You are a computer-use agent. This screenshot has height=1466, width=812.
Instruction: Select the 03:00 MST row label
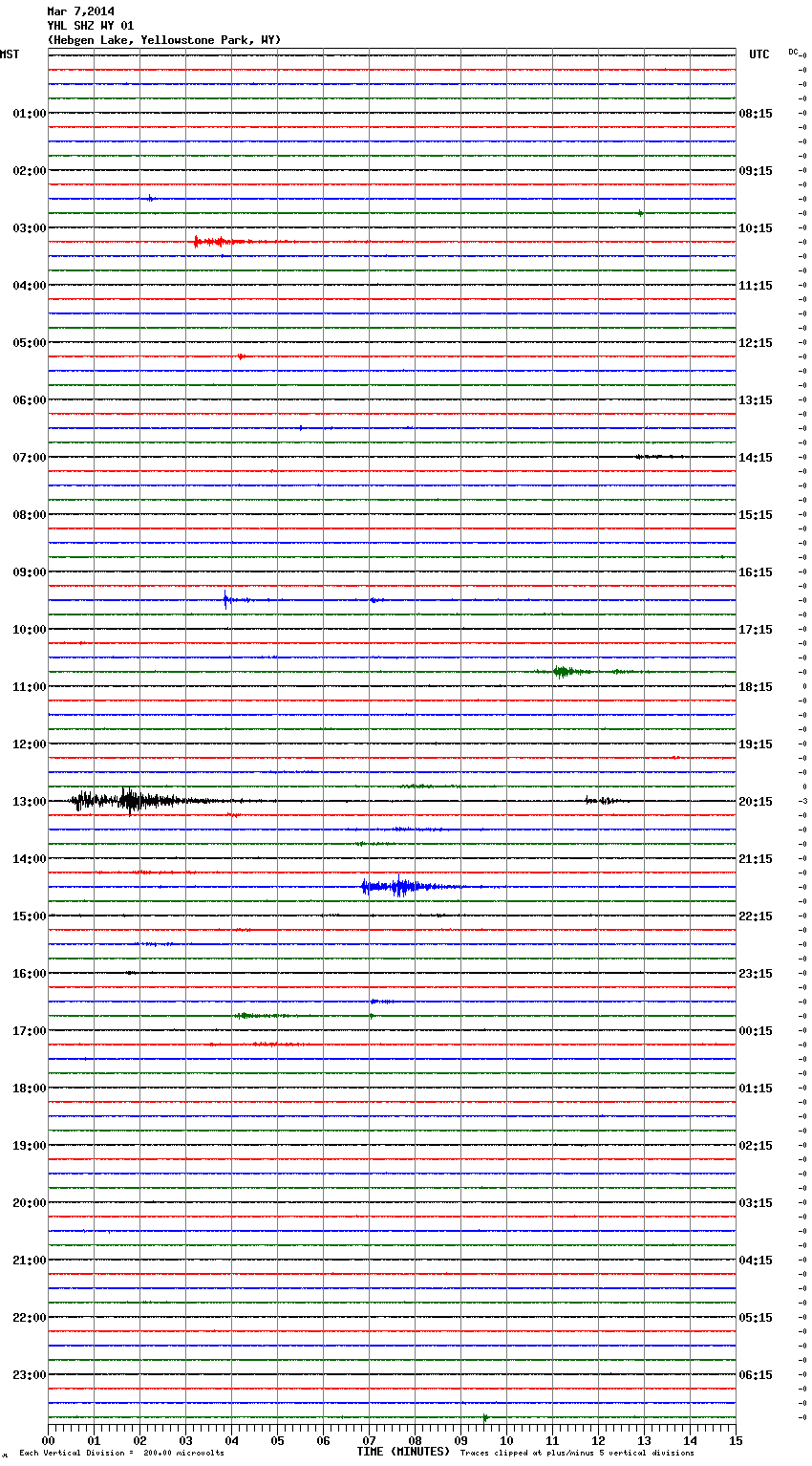30,228
